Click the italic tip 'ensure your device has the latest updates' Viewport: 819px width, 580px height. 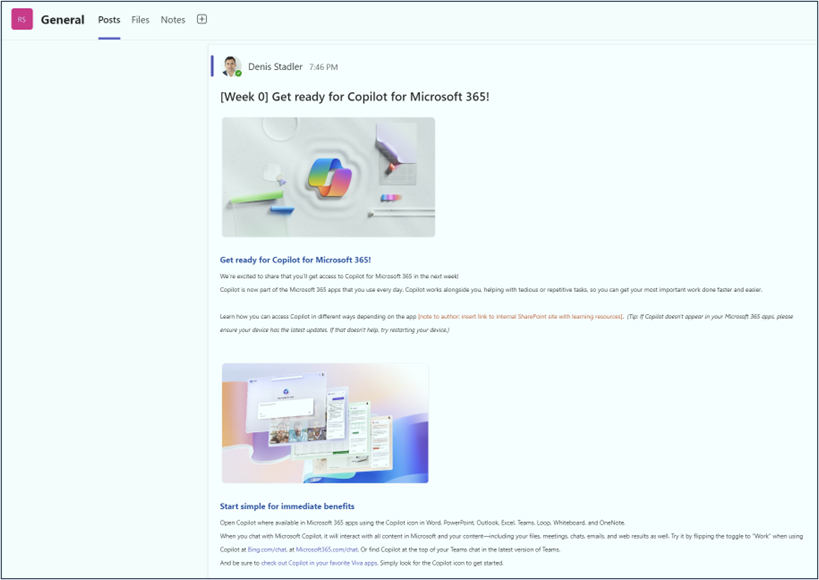(334, 330)
